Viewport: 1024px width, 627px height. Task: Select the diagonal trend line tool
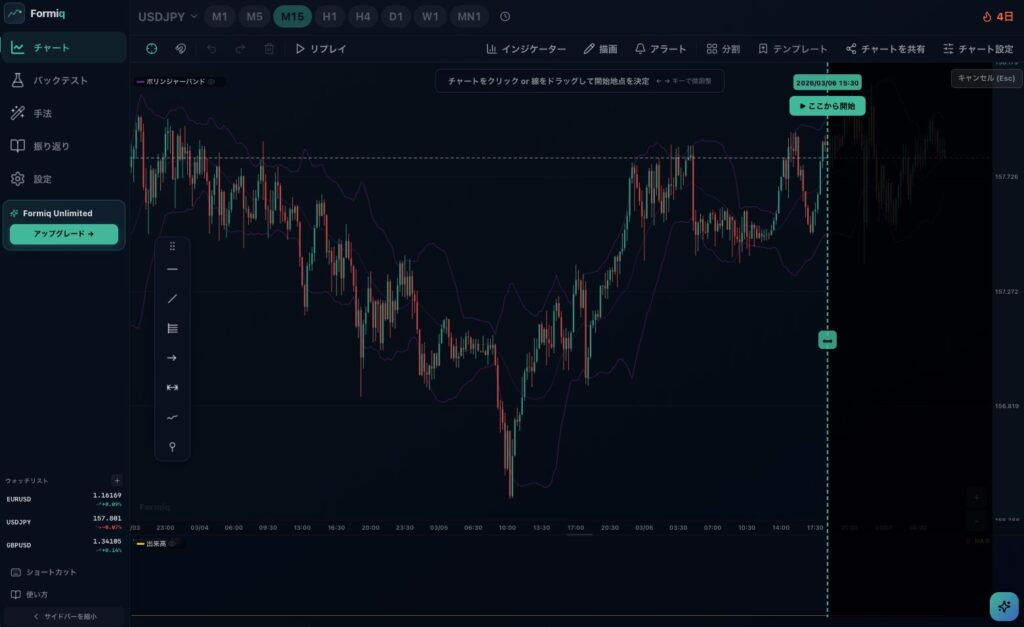point(172,298)
